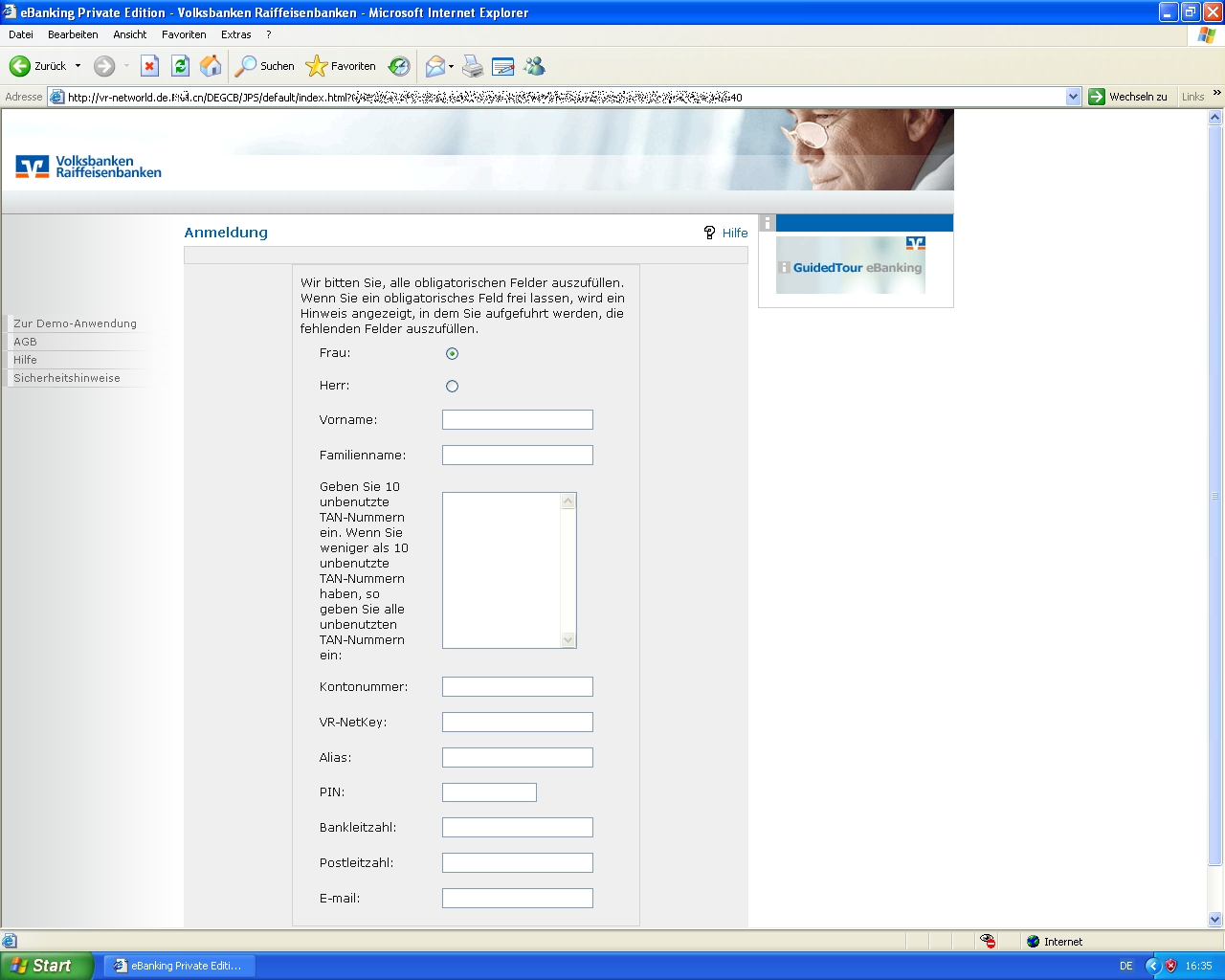Select the Frau radio button
The width and height of the screenshot is (1225, 980).
point(453,354)
